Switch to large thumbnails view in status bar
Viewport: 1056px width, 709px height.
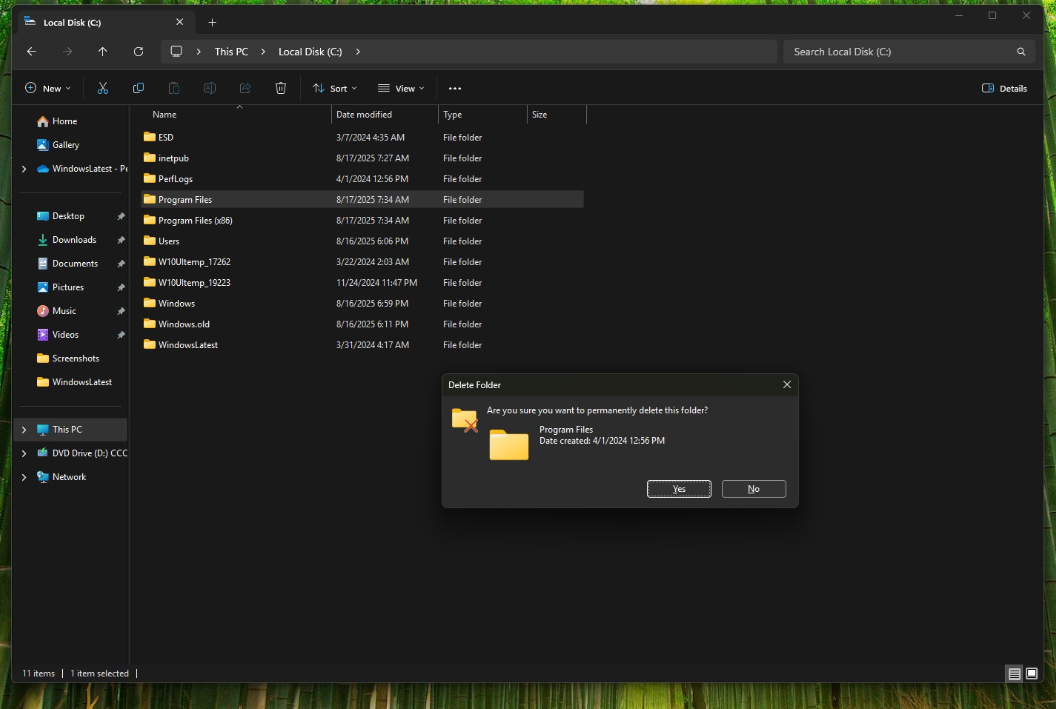click(x=1032, y=674)
